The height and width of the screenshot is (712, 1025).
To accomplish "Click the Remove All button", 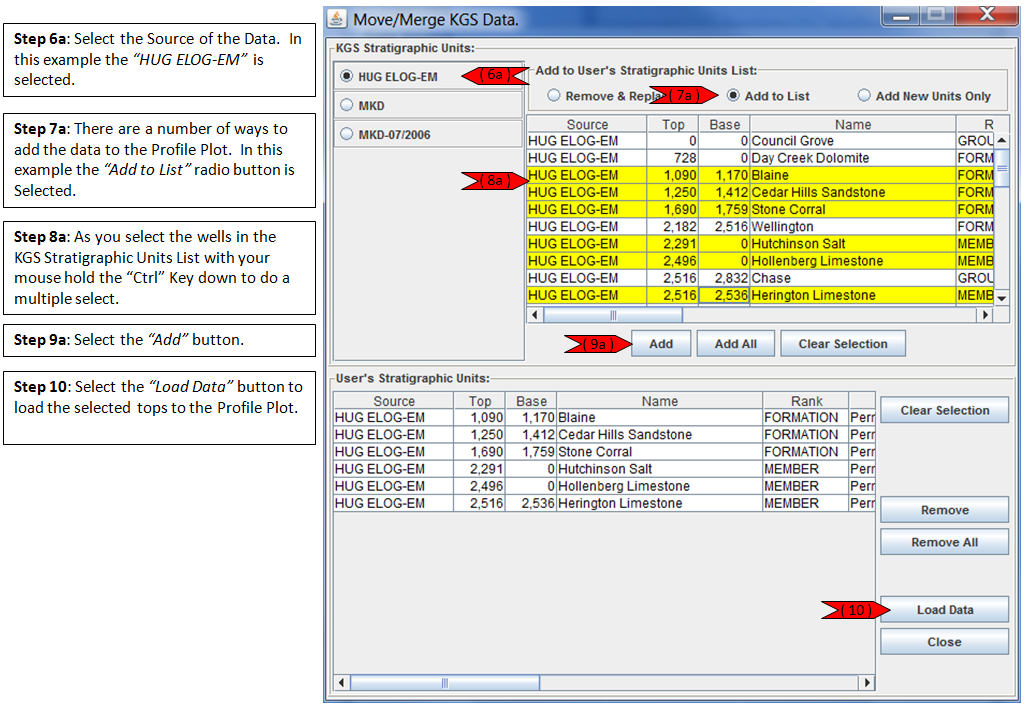I will pyautogui.click(x=945, y=541).
